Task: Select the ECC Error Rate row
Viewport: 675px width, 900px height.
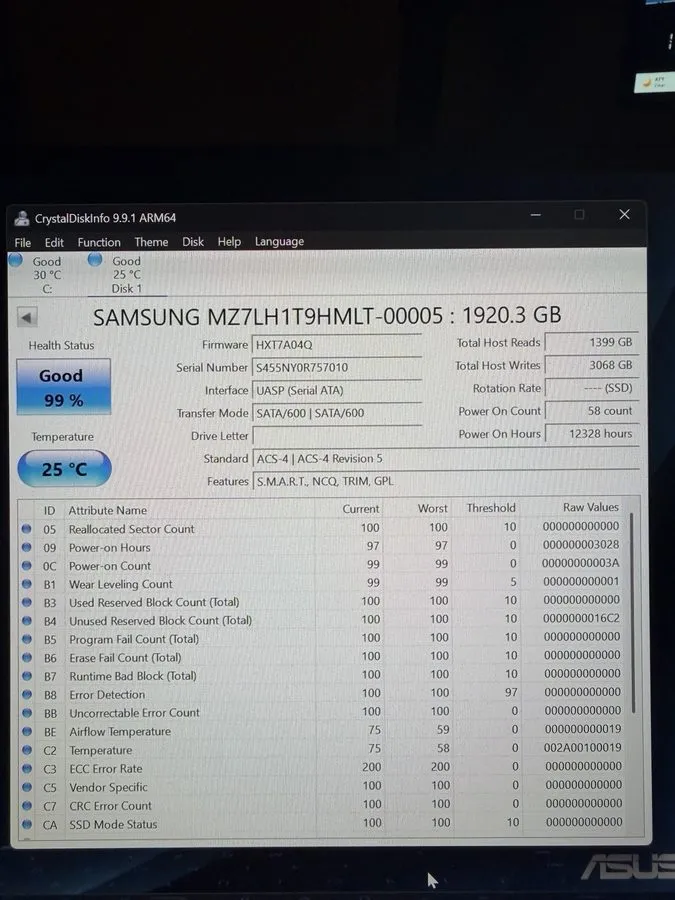Action: (x=323, y=767)
